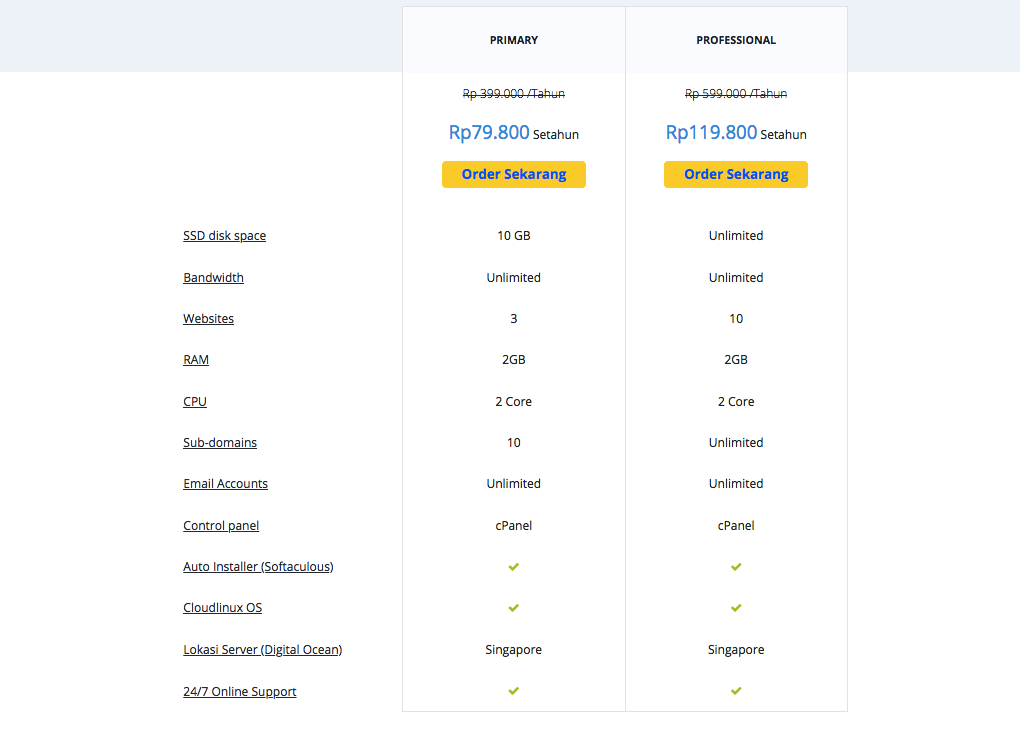Viewport: 1020px width, 751px height.
Task: Select the PROFESSIONAL plan column header
Action: [x=736, y=40]
